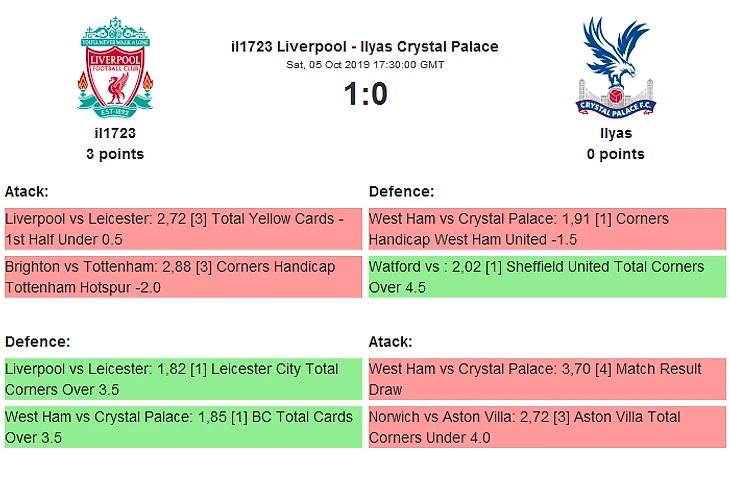The image size is (730, 480).
Task: Click the left Defence: heading above Leicester bet
Action: [x=37, y=341]
